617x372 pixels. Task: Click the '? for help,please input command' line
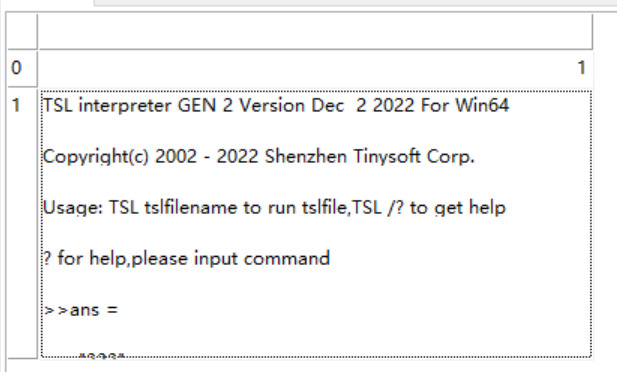(186, 259)
